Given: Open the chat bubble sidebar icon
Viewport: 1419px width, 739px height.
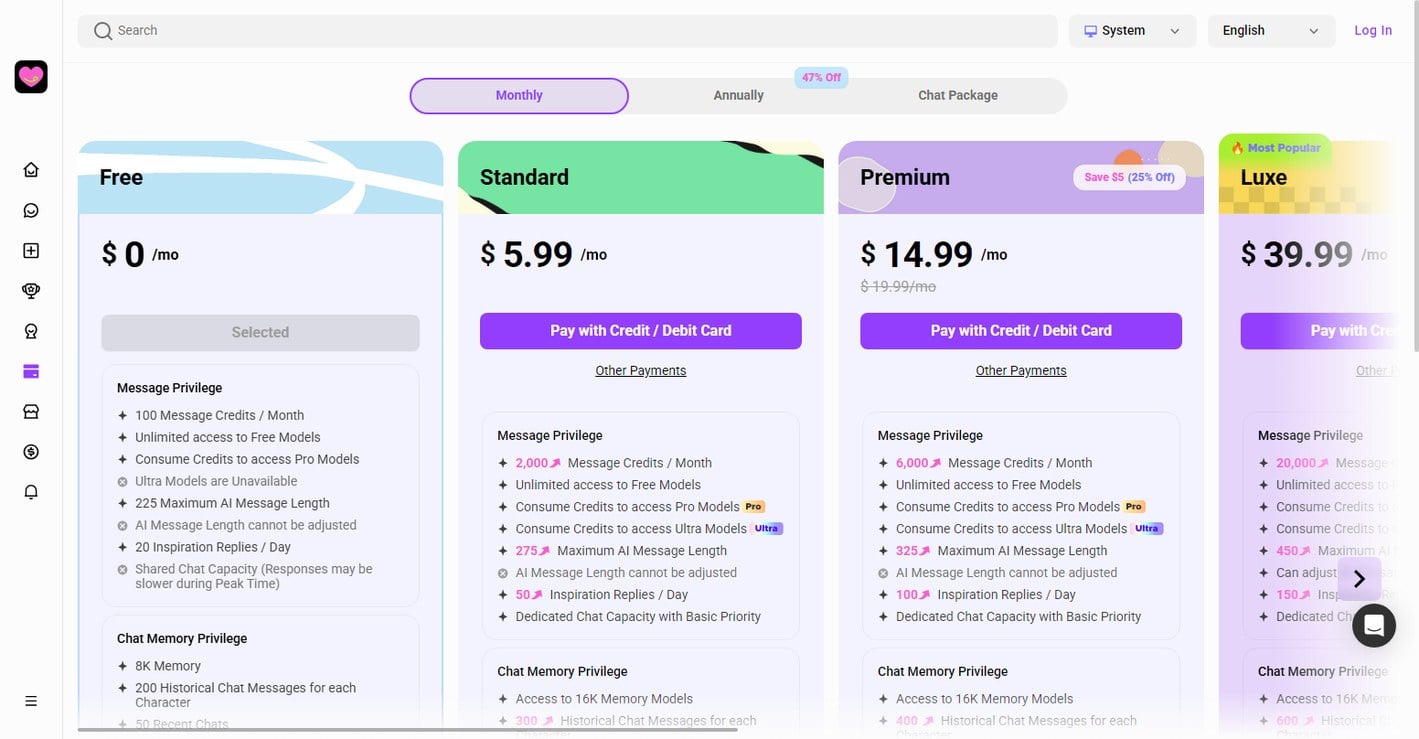Looking at the screenshot, I should [31, 210].
